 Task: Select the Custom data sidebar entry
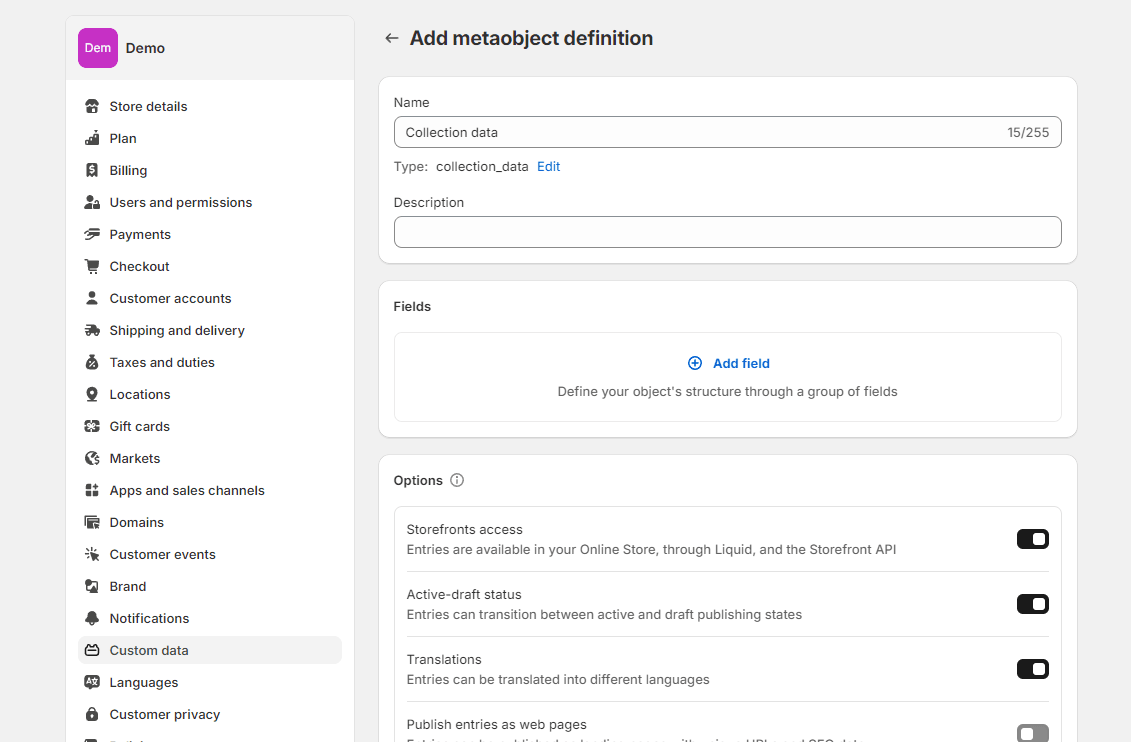(x=148, y=650)
